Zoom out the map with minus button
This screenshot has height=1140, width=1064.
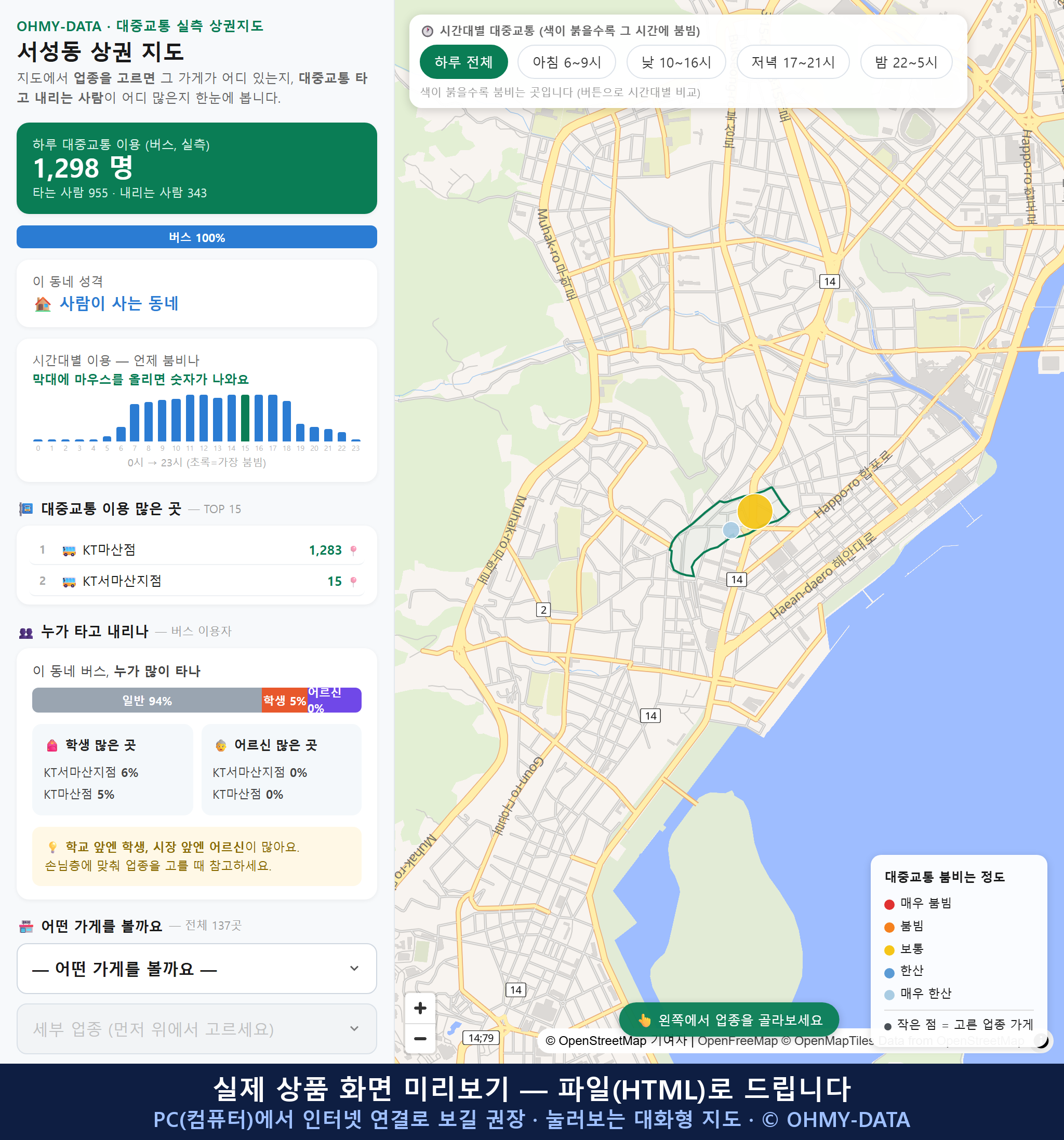pos(420,1038)
